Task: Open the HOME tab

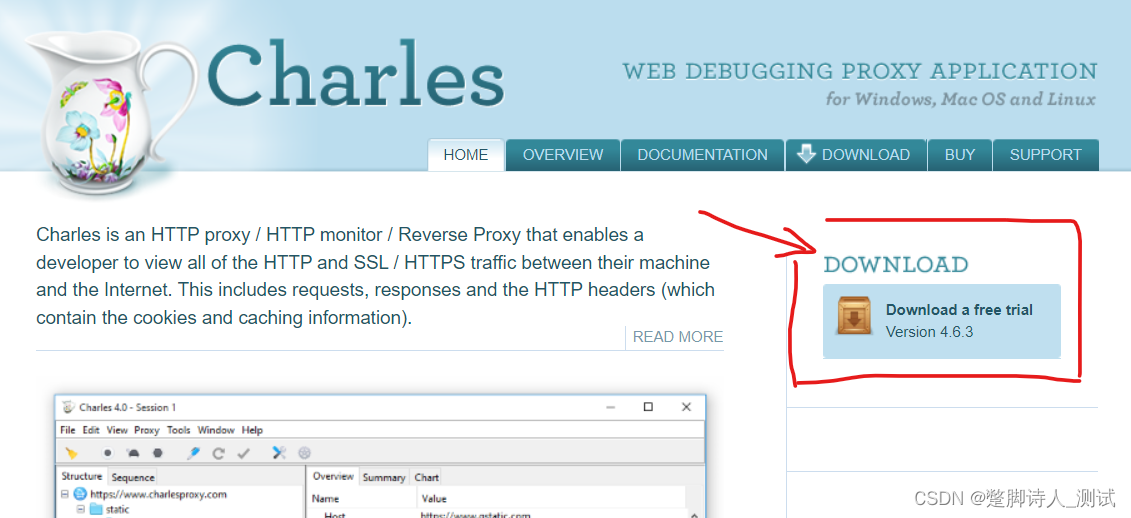Action: pyautogui.click(x=466, y=154)
